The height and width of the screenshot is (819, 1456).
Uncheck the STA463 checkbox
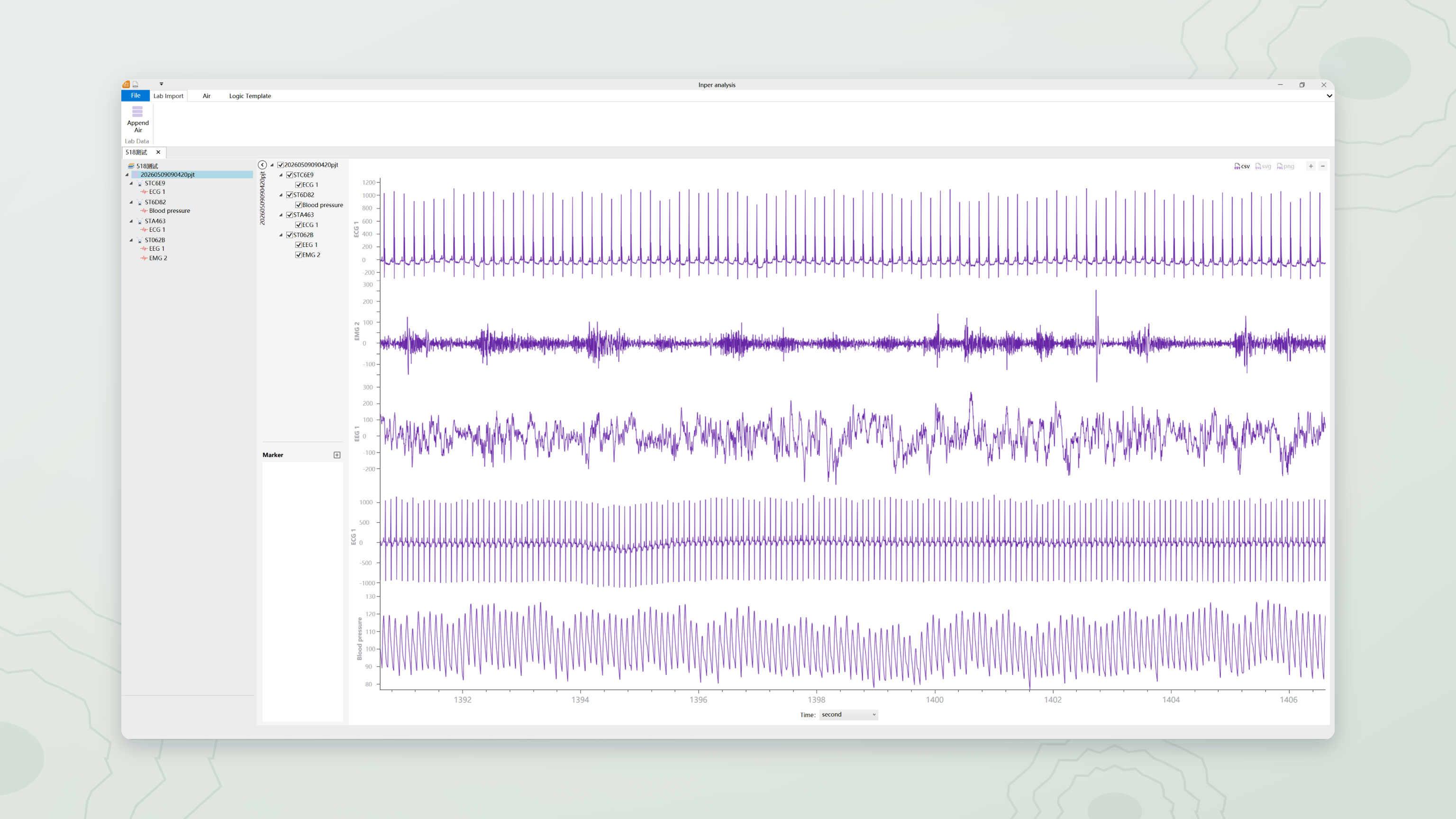[290, 215]
